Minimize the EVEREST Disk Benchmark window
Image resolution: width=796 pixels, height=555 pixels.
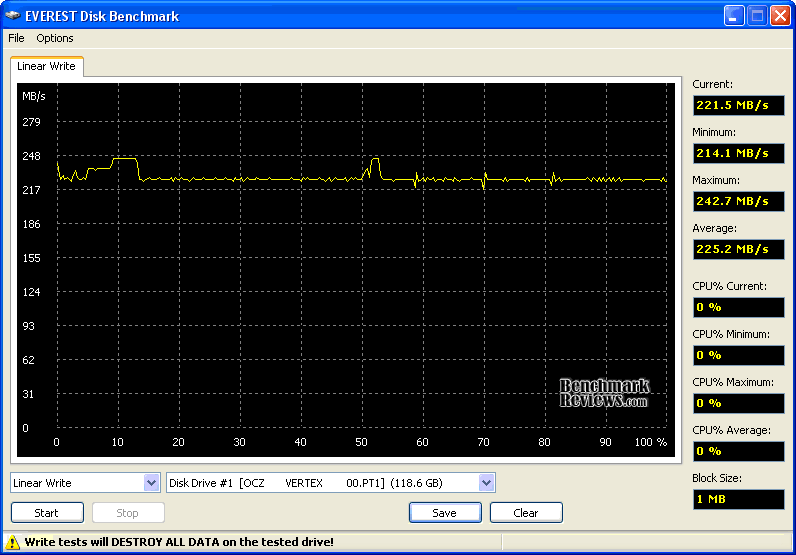[734, 16]
